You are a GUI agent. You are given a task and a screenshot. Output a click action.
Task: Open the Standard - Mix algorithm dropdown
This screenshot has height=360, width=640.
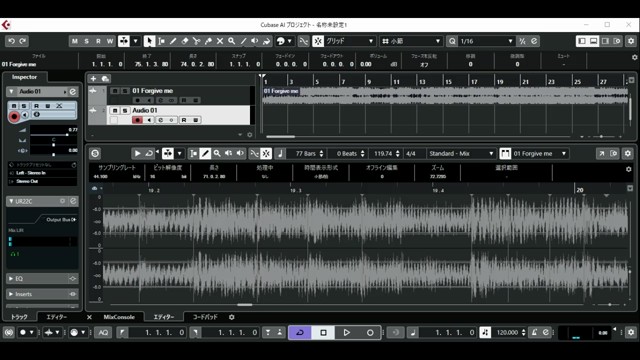[461, 153]
